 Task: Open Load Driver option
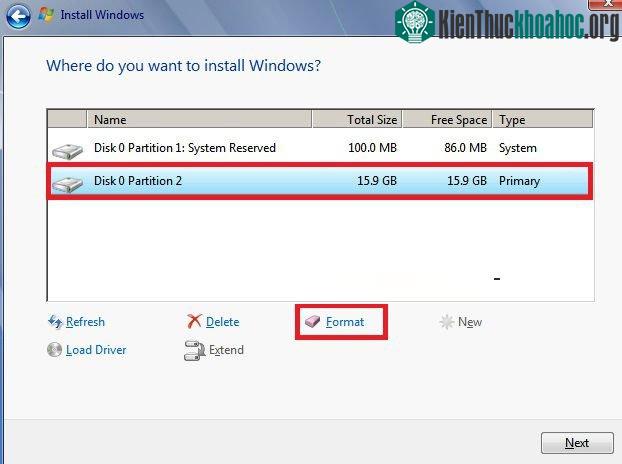point(96,350)
